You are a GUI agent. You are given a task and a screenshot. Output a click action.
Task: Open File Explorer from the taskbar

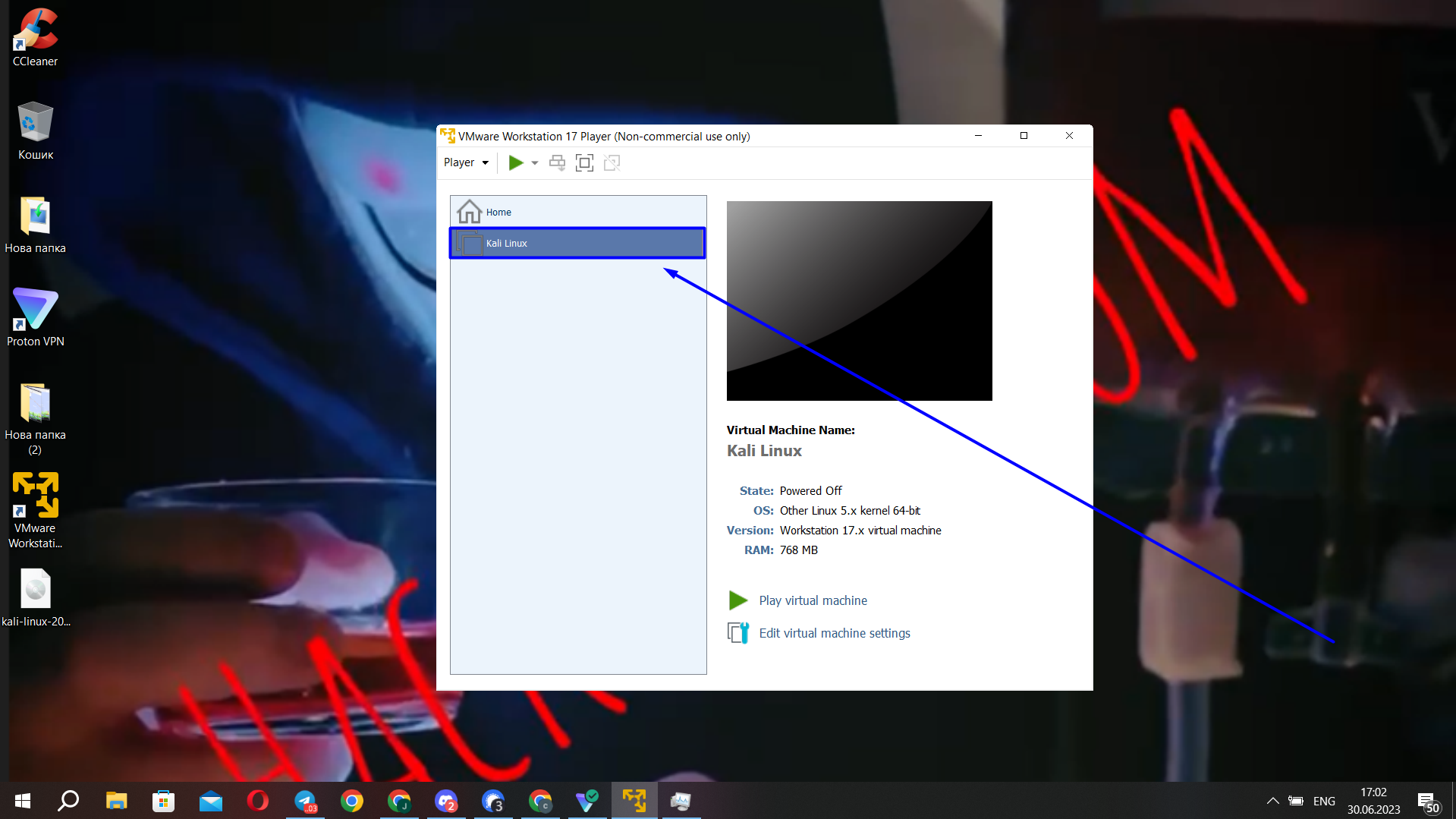[116, 801]
